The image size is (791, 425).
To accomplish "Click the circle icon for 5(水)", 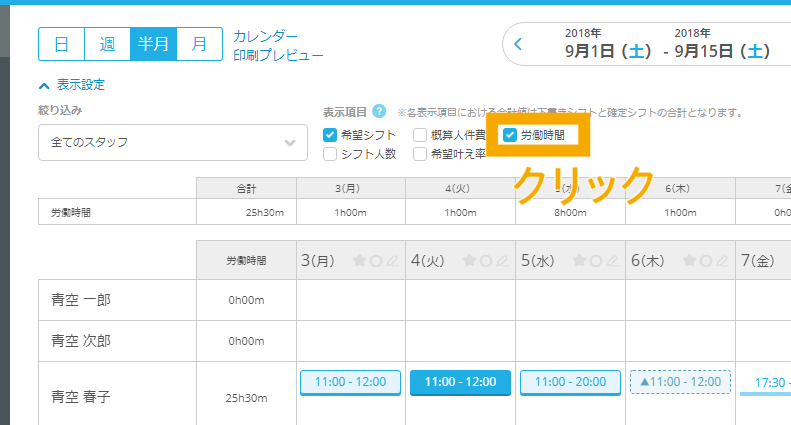I will (x=596, y=261).
